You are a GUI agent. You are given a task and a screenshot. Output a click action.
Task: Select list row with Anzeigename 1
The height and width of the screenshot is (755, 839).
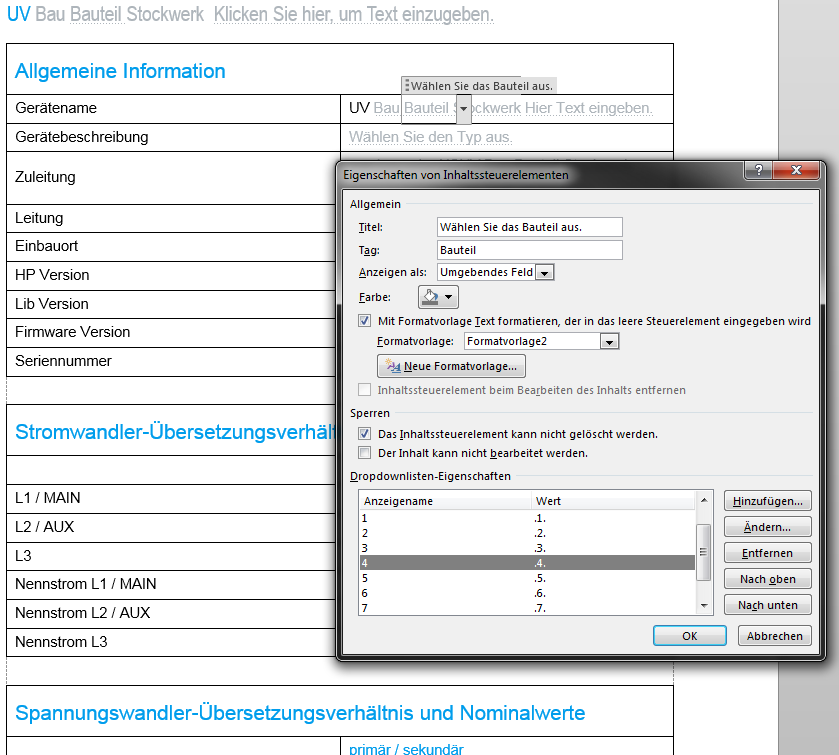(x=527, y=518)
